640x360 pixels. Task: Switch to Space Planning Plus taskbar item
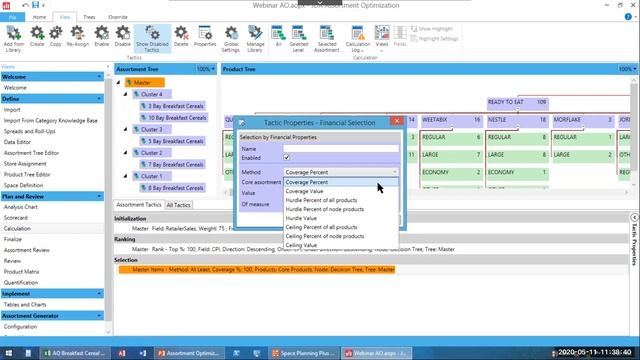tap(303, 353)
